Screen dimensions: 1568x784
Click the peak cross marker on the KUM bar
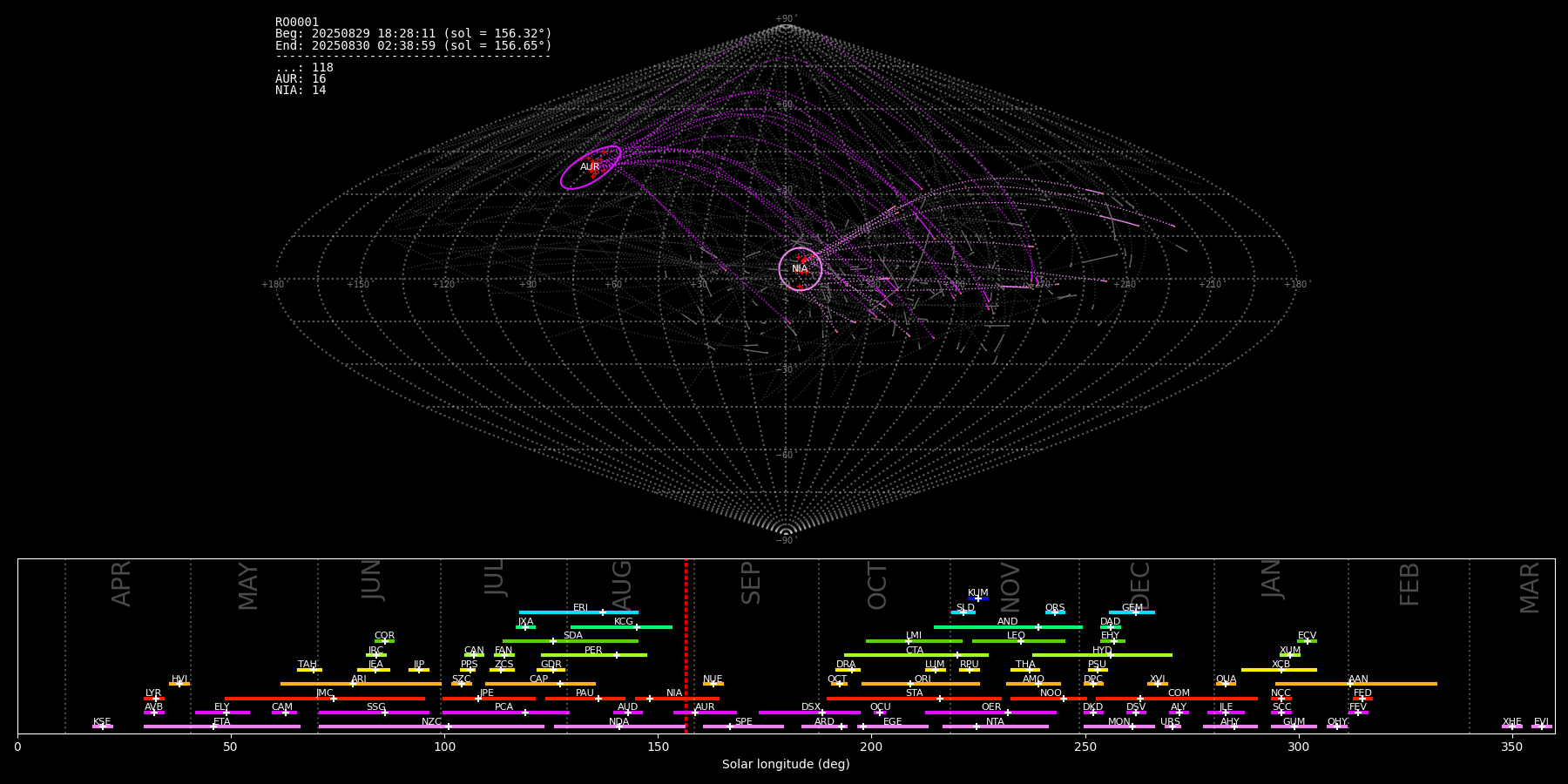tap(978, 598)
